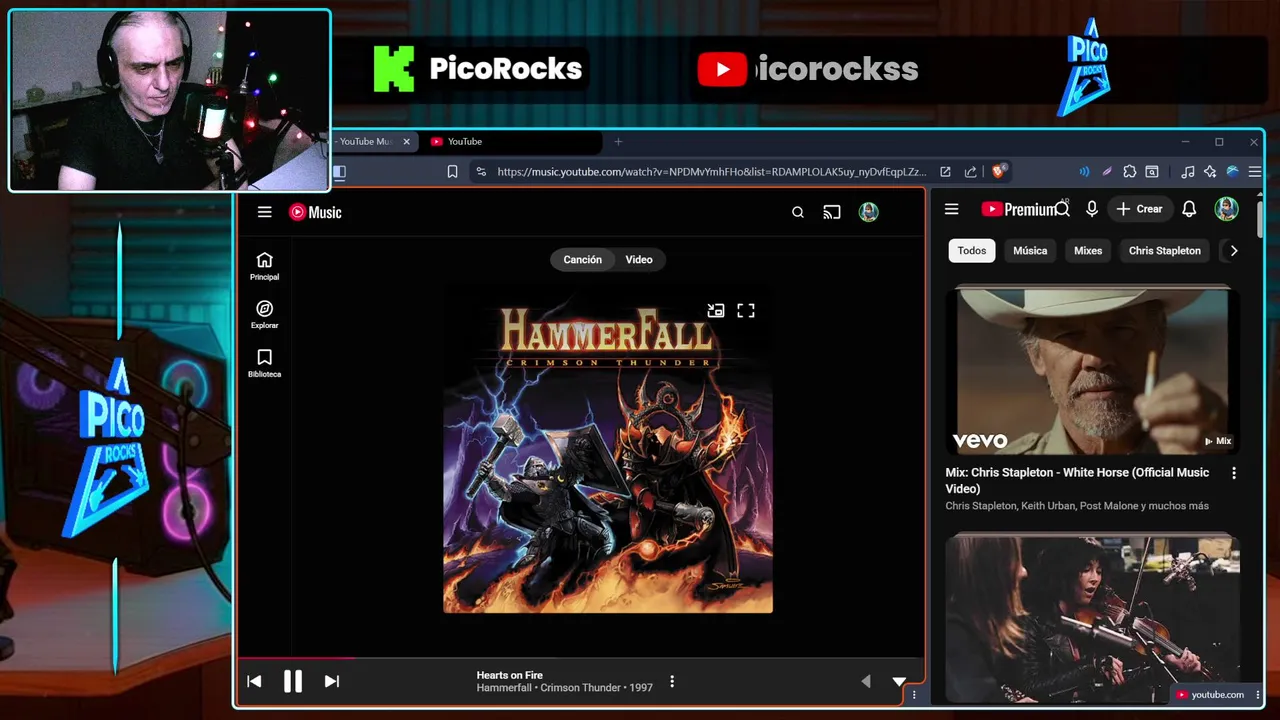Close the YouTube Music tab
1280x720 pixels.
[406, 142]
